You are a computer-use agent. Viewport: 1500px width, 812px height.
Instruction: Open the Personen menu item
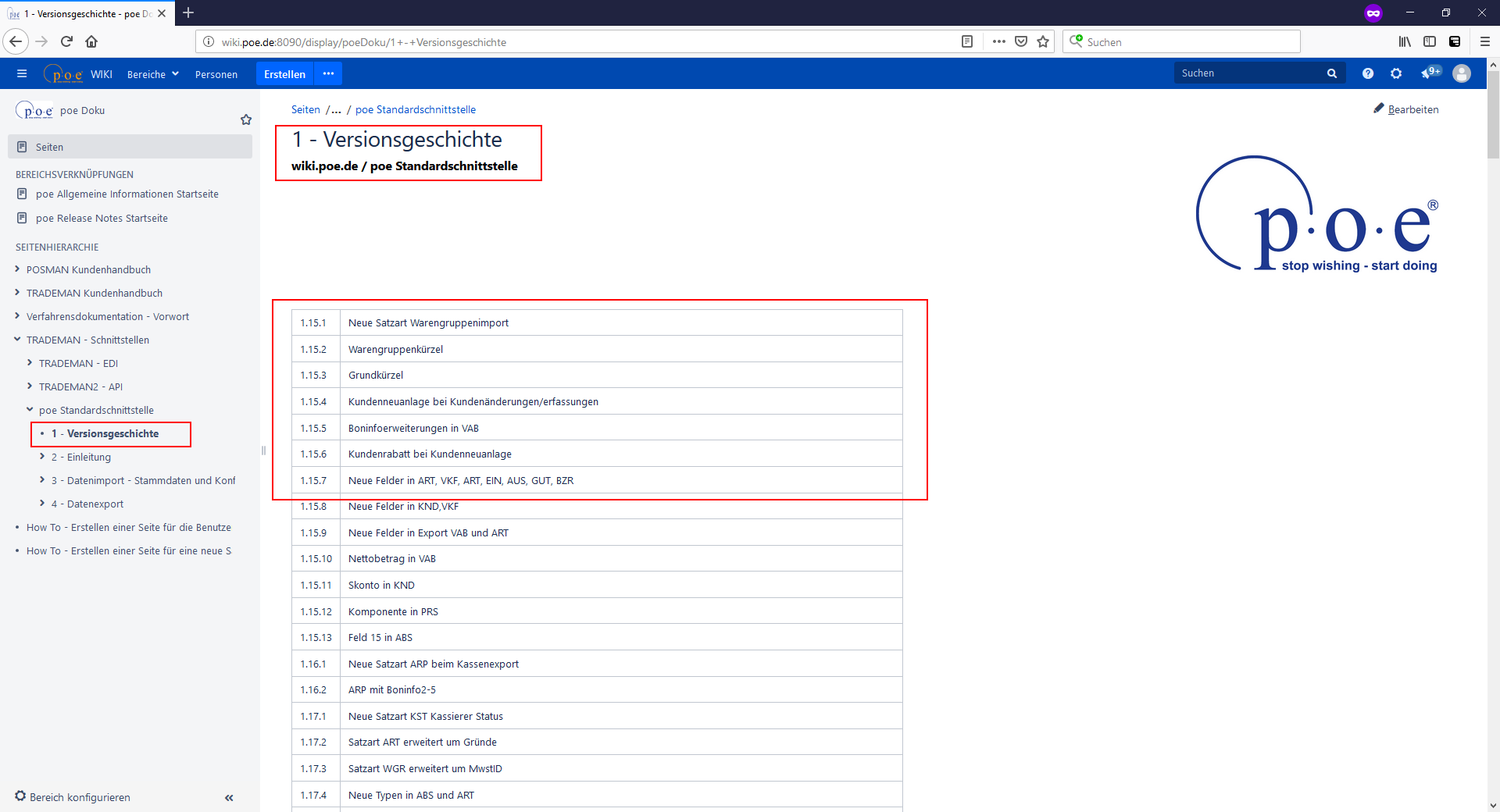coord(216,74)
